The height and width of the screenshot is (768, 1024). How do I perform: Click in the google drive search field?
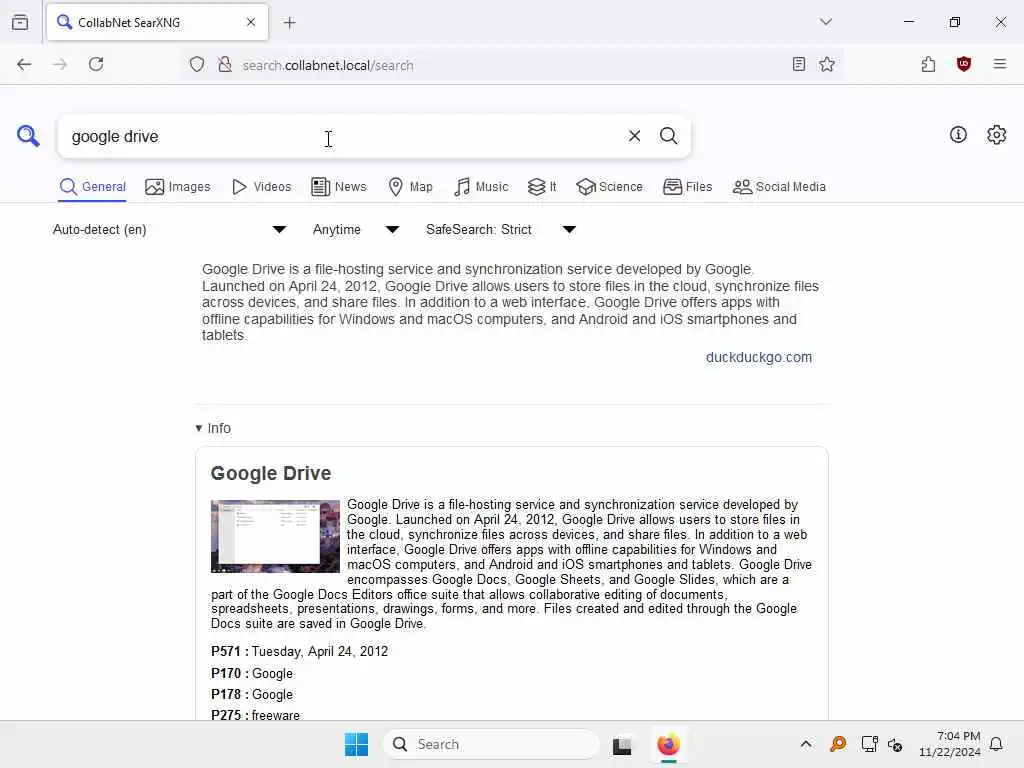pyautogui.click(x=340, y=136)
